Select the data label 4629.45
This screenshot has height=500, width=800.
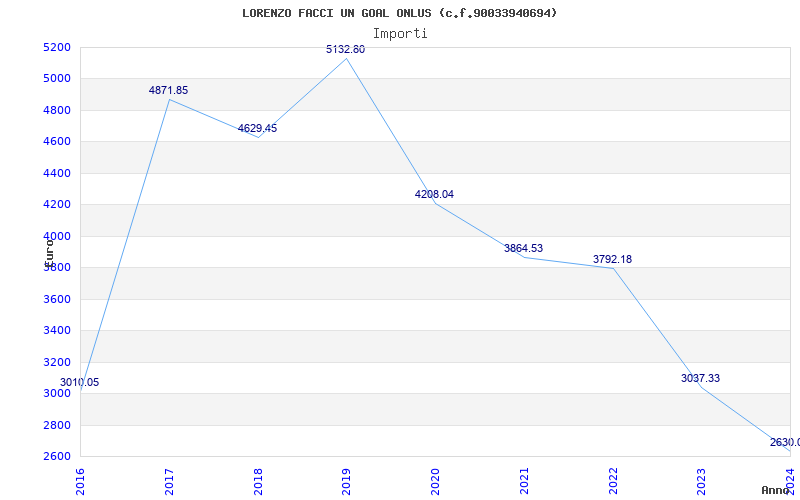(257, 128)
